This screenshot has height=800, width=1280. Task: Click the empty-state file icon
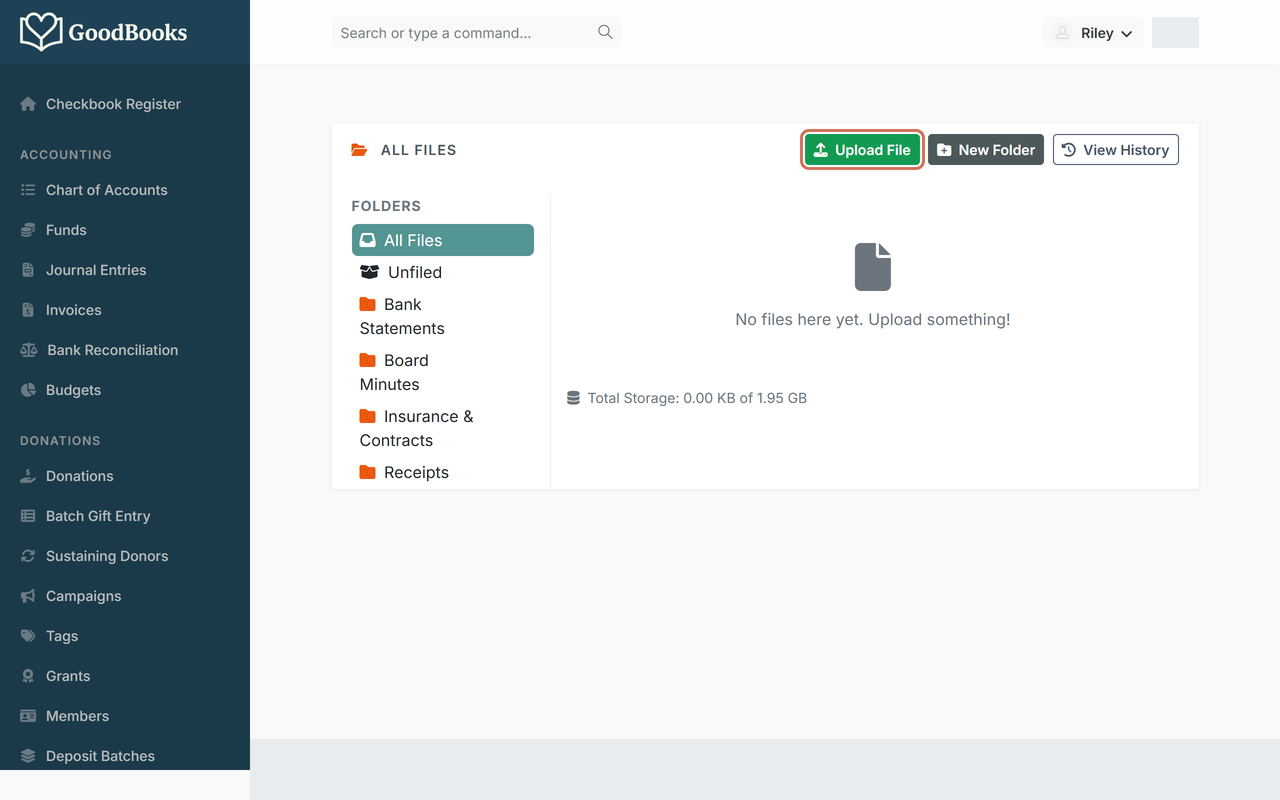pos(873,267)
